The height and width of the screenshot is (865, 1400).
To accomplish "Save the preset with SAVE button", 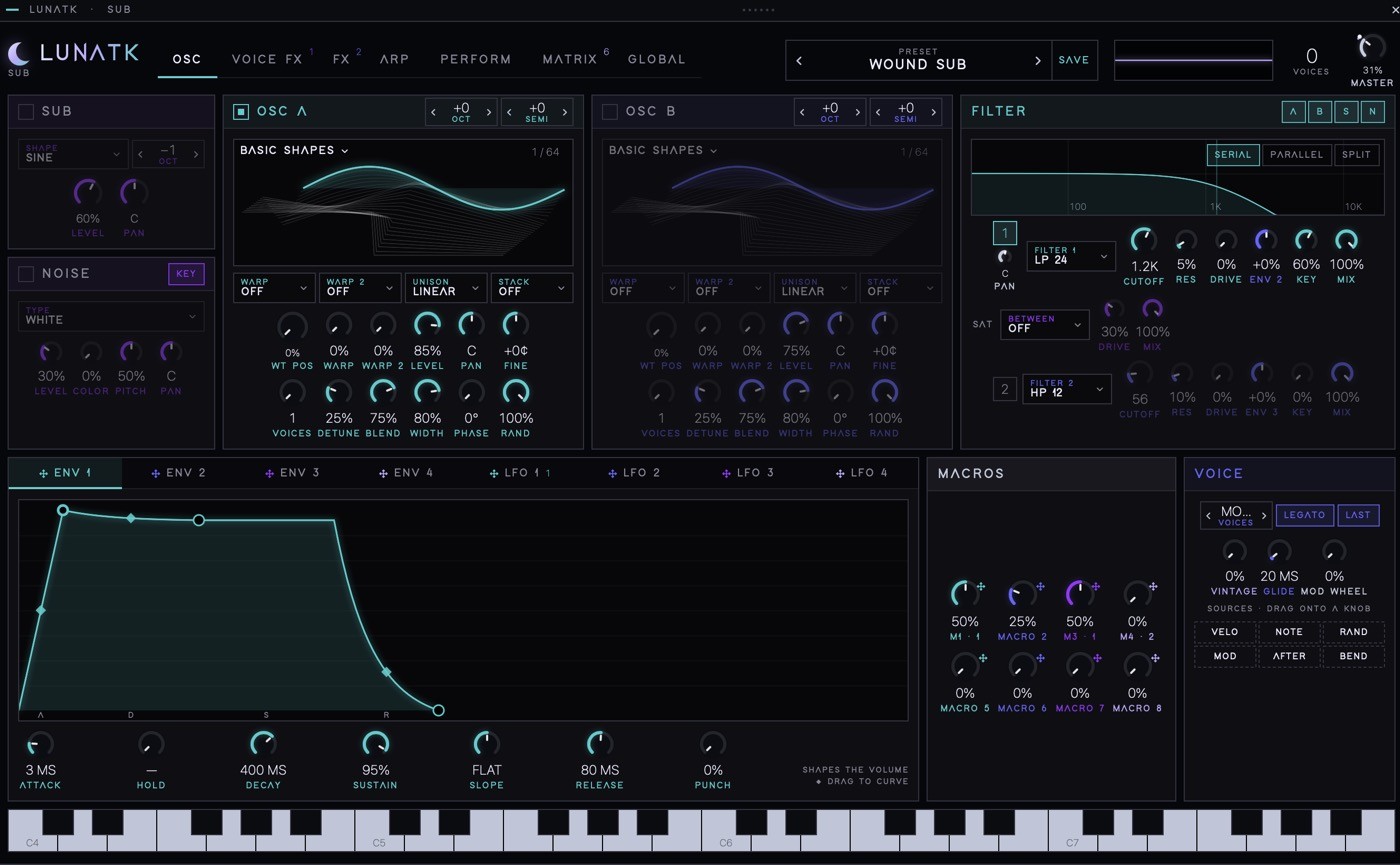I will (x=1074, y=61).
